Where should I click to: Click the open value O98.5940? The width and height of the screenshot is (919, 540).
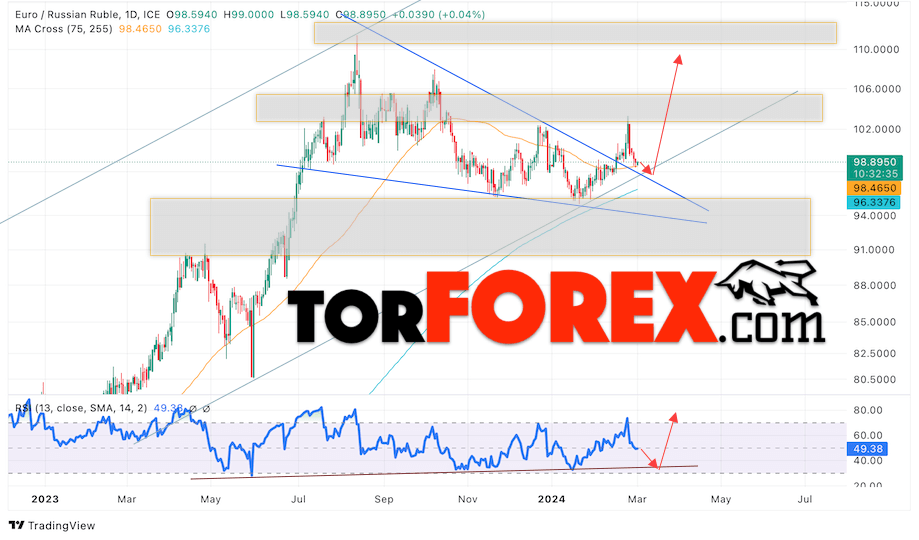pyautogui.click(x=194, y=15)
